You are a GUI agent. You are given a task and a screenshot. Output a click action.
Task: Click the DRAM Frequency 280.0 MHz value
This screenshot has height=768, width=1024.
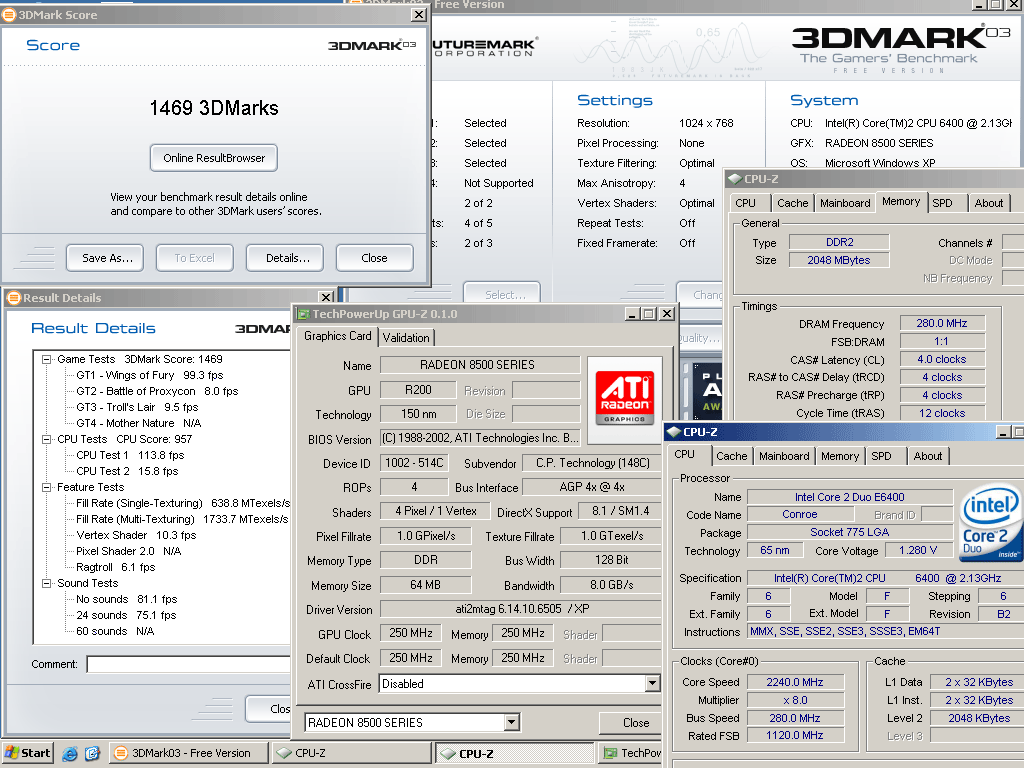[x=942, y=323]
